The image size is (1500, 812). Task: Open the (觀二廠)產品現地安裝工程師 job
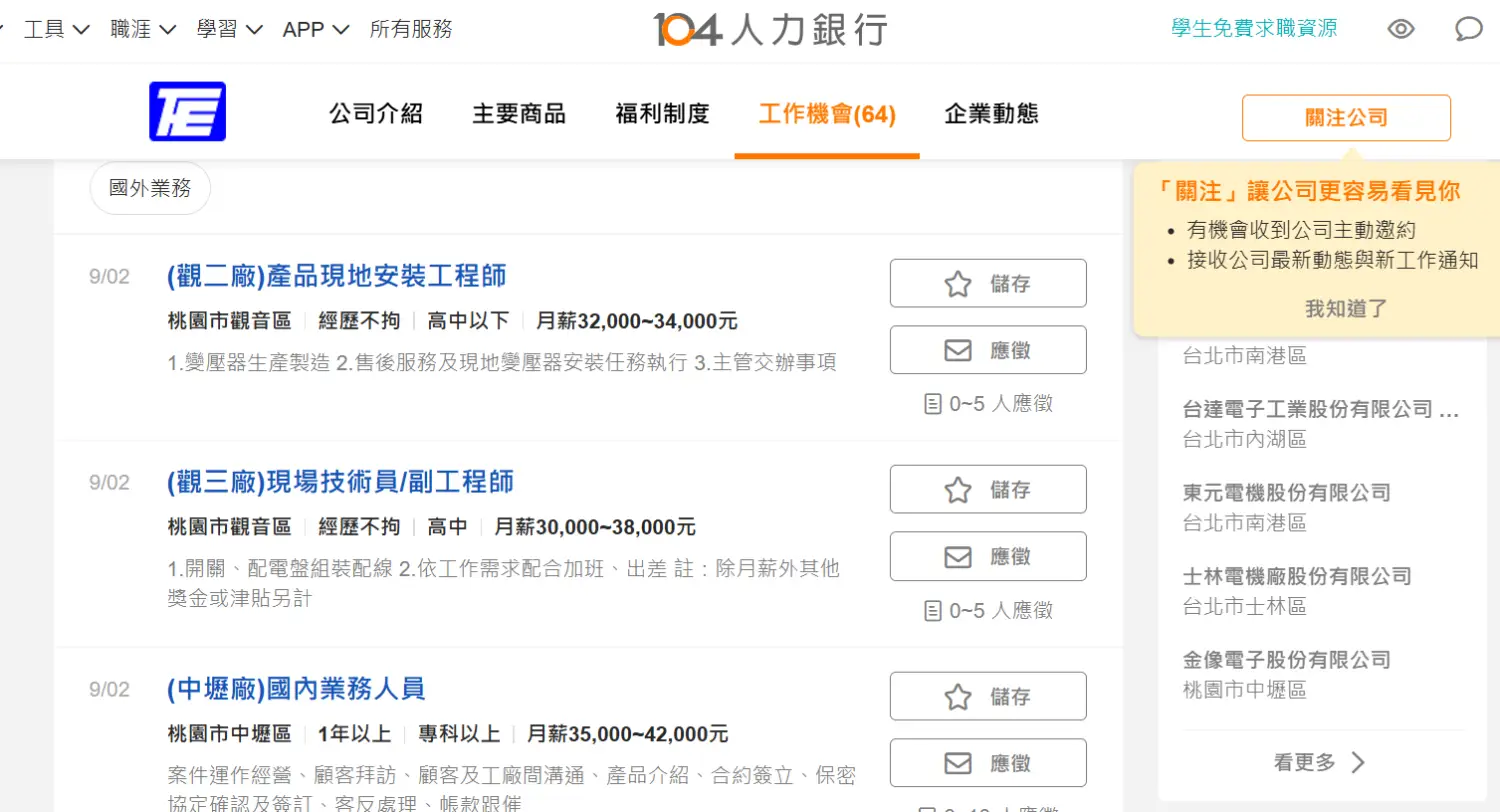(x=337, y=276)
